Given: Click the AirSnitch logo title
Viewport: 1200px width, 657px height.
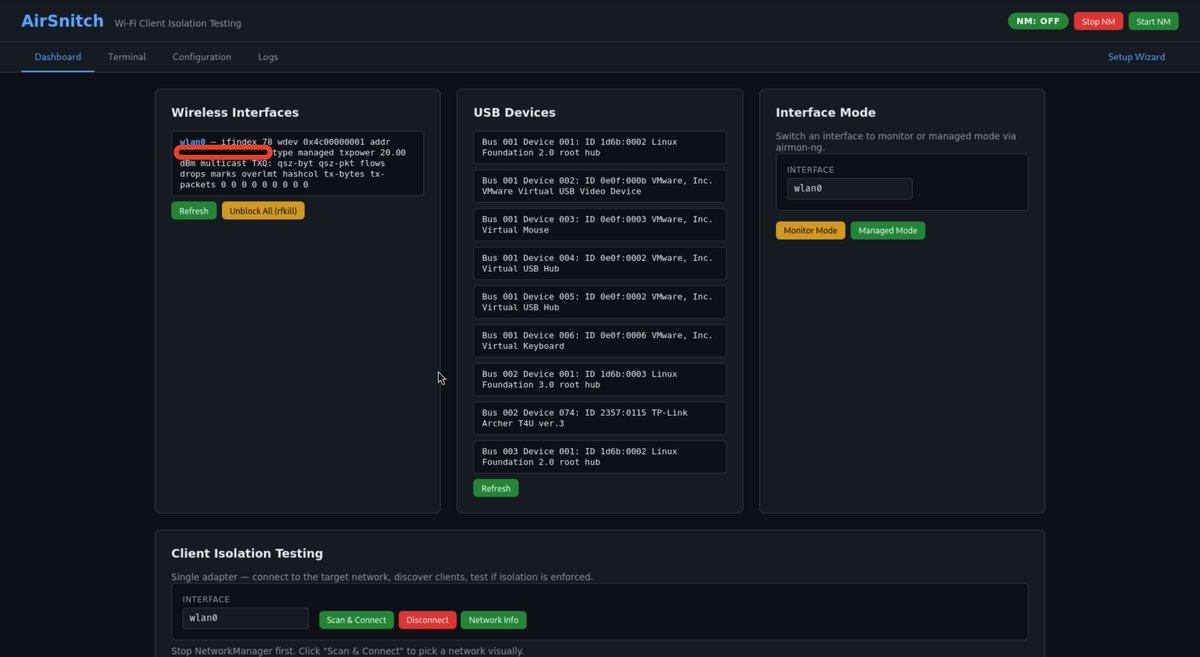Looking at the screenshot, I should 61,21.
